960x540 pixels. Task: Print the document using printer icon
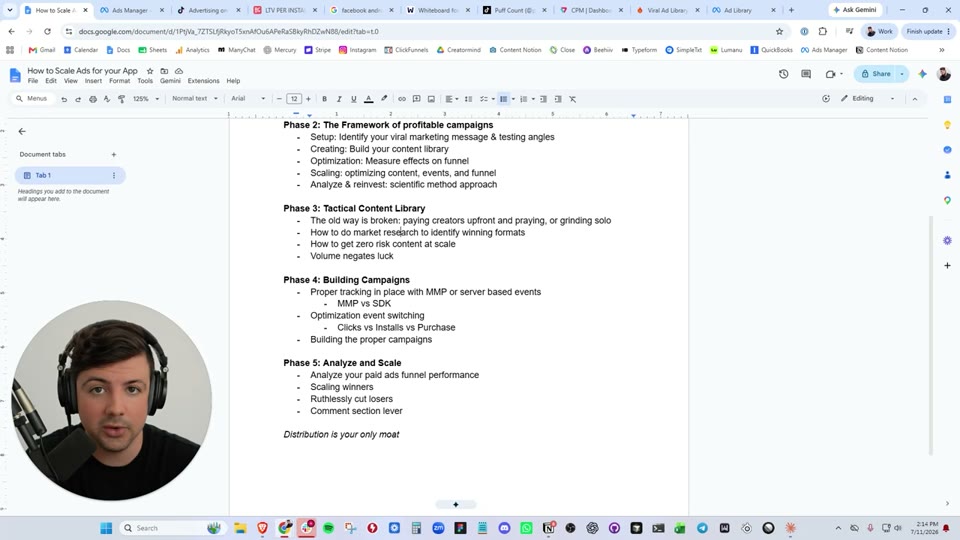point(93,99)
